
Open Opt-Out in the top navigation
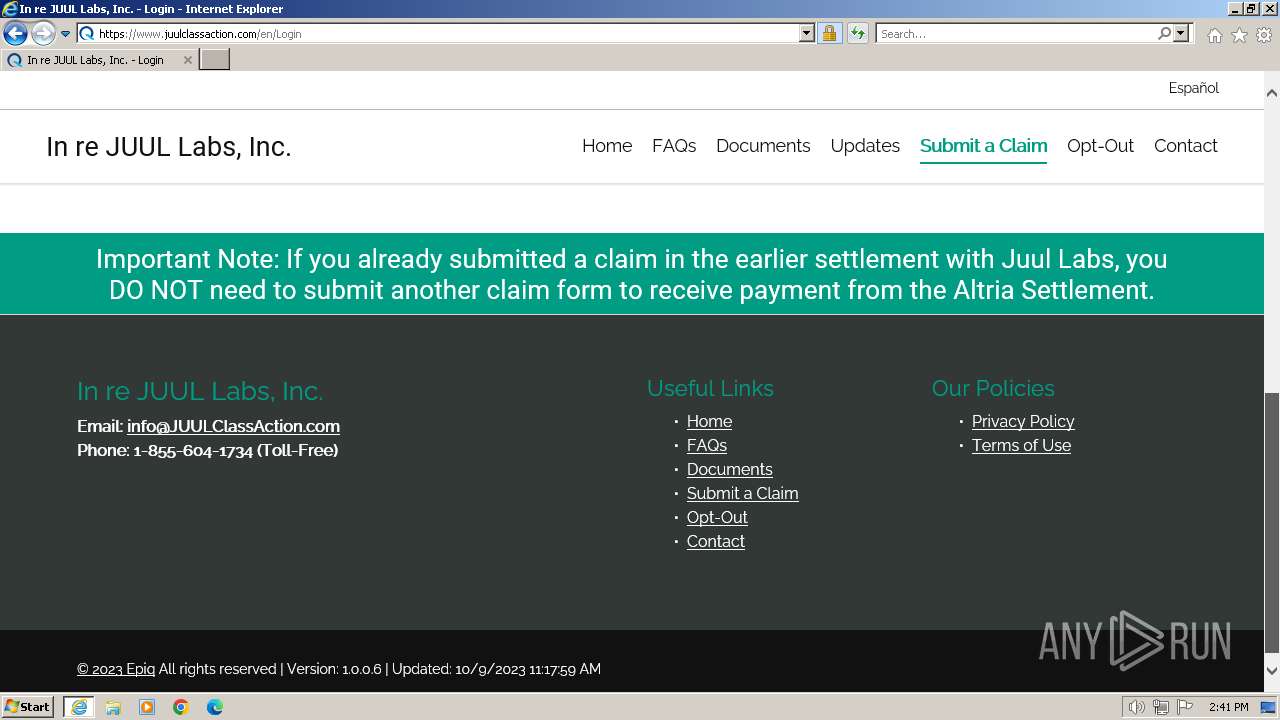[1100, 146]
